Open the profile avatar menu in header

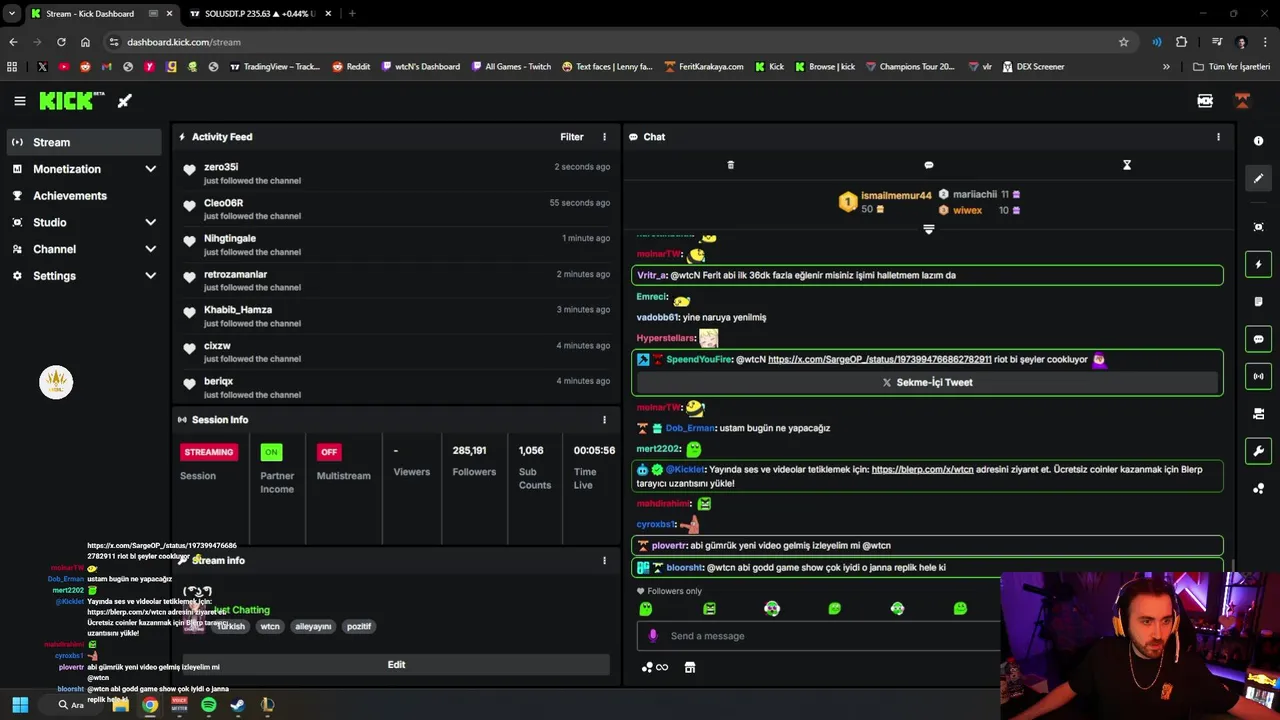[1242, 101]
